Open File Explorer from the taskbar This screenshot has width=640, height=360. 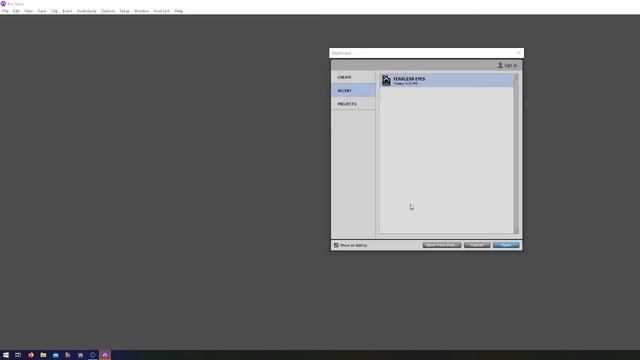pos(43,355)
